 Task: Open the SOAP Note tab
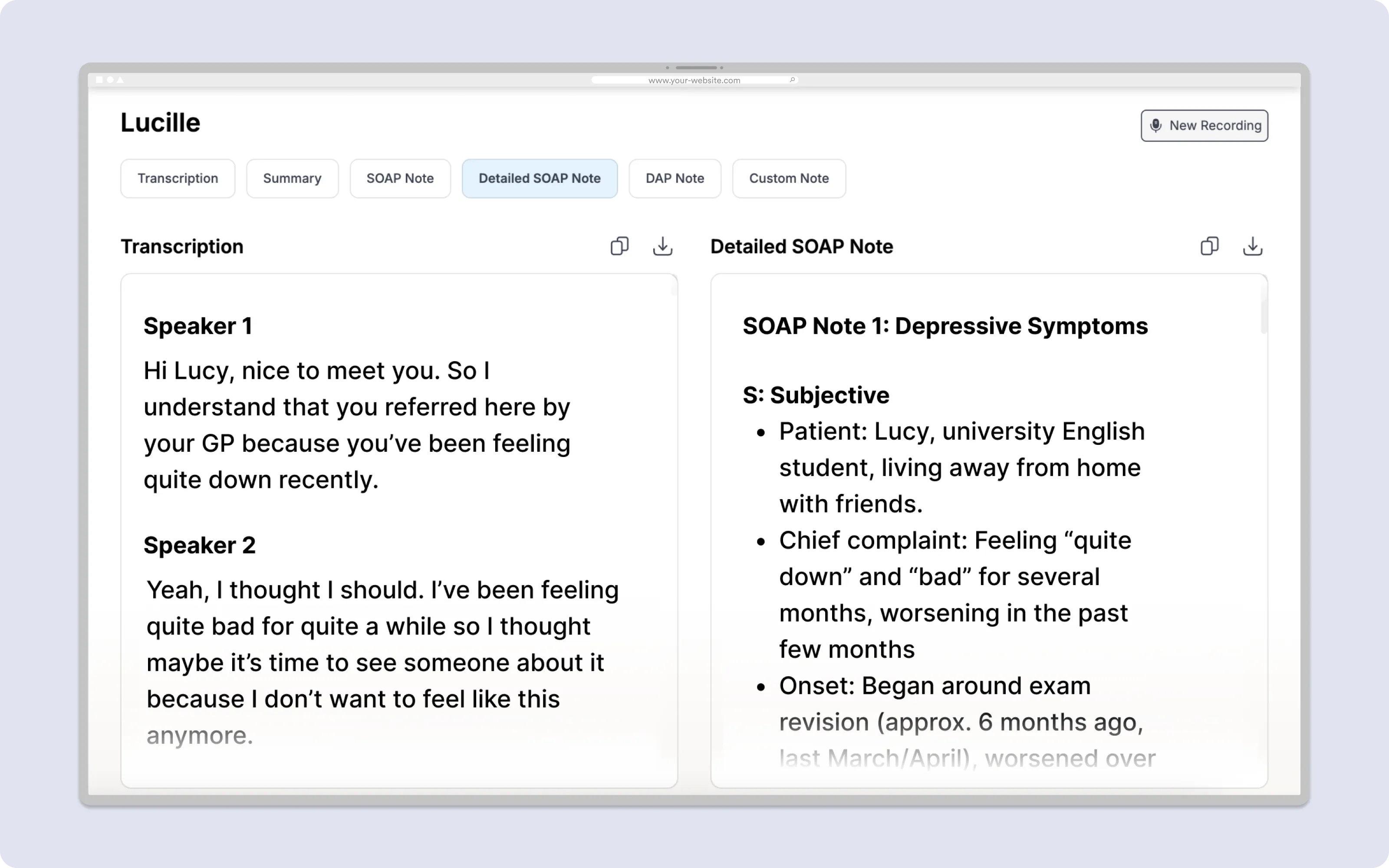[x=400, y=178]
